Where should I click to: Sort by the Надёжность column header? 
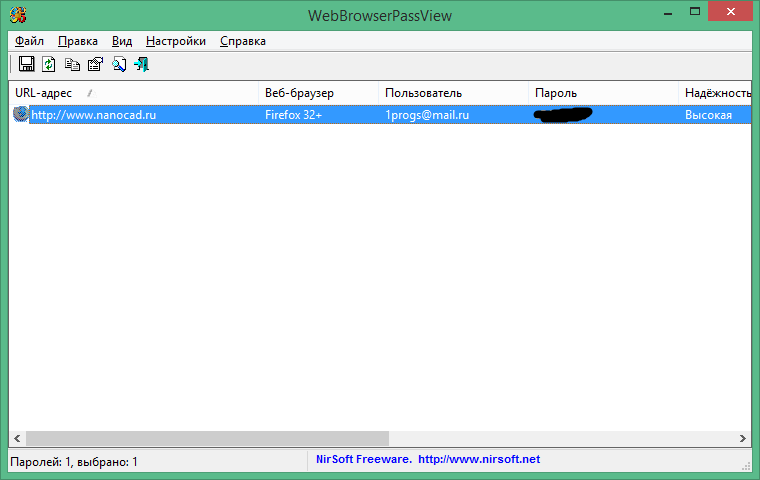pos(715,93)
